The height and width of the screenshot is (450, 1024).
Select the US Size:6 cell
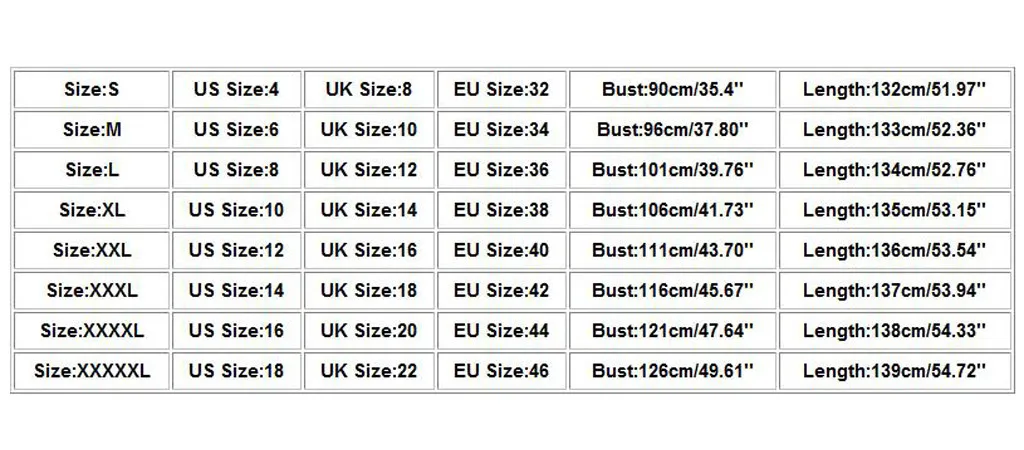[x=237, y=130]
